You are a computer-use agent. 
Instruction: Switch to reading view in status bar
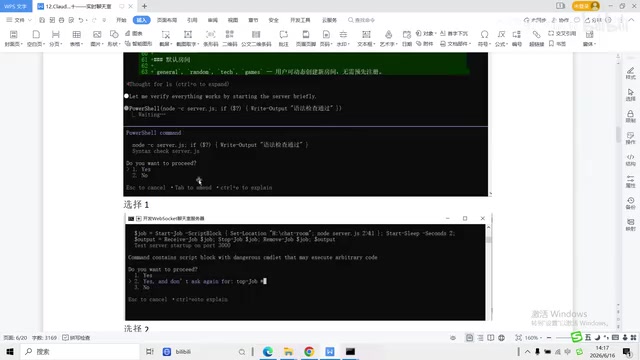click(x=491, y=338)
